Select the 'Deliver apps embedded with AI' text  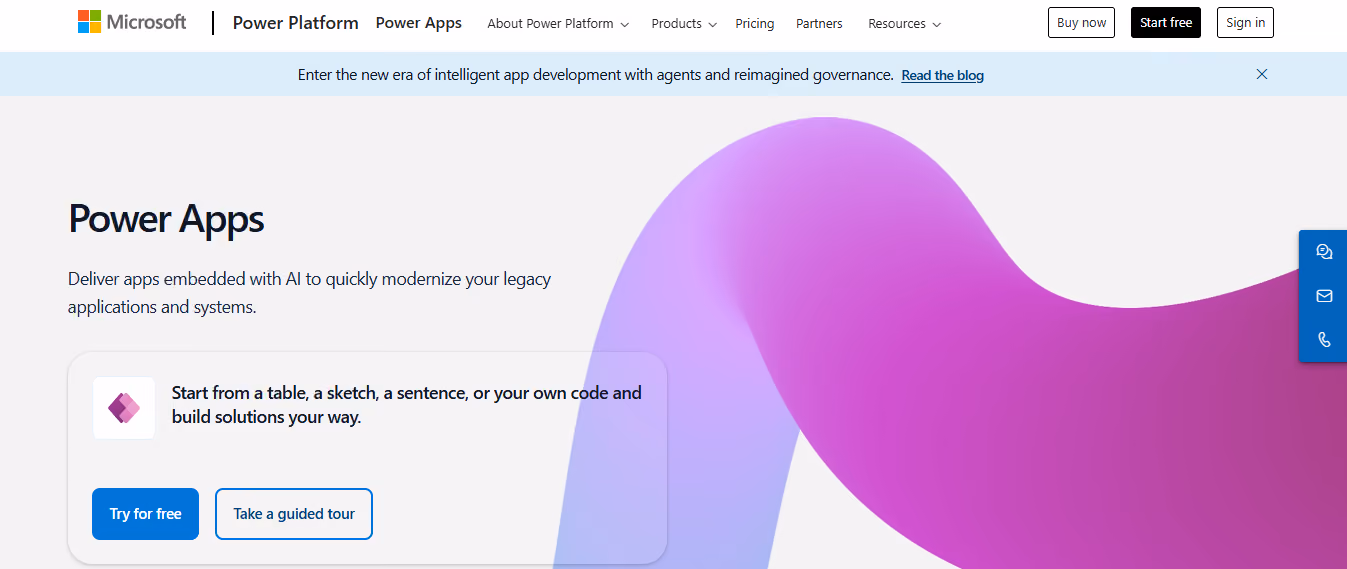tap(309, 293)
